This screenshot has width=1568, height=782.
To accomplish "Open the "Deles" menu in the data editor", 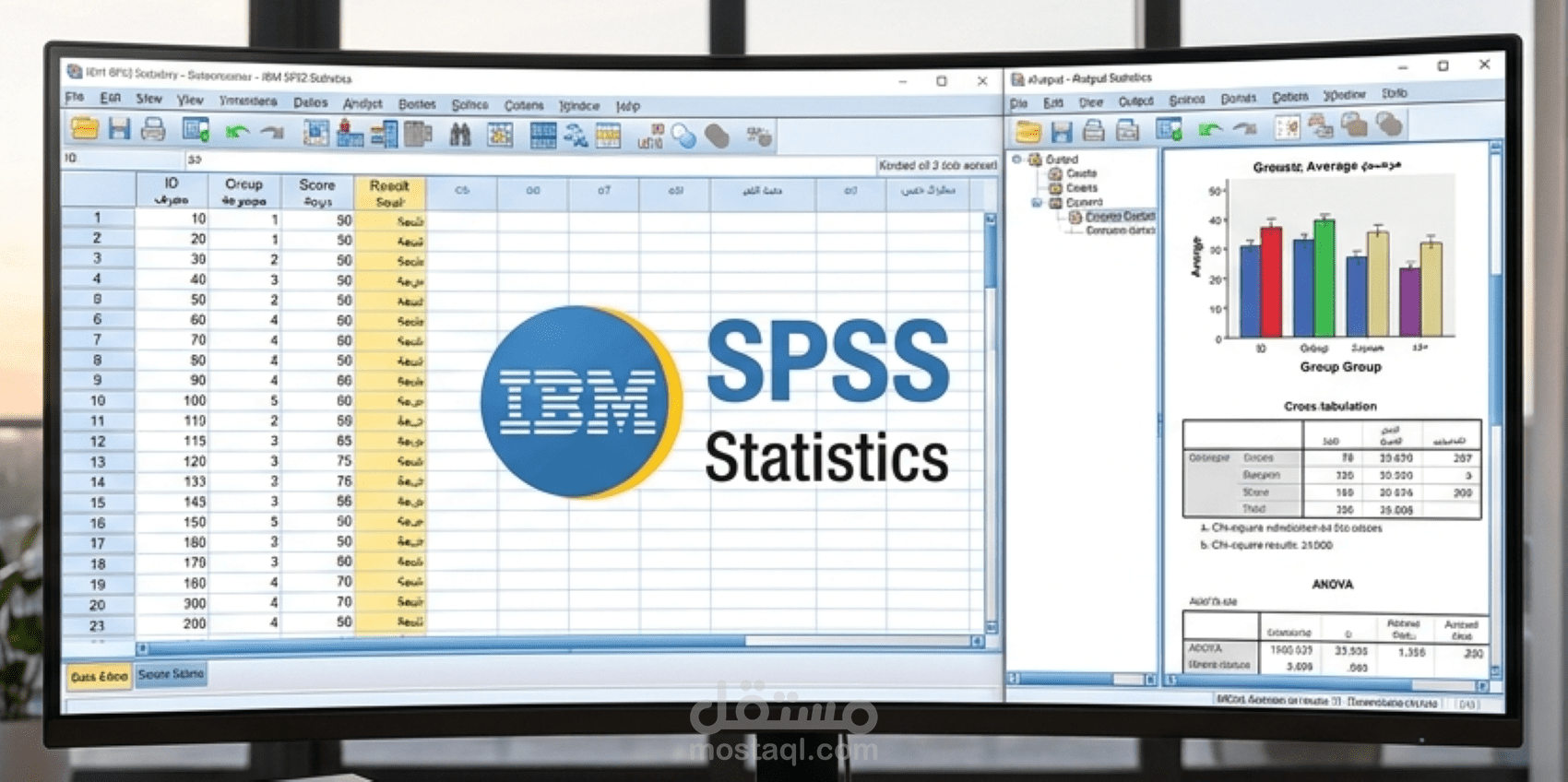I will click(x=311, y=102).
